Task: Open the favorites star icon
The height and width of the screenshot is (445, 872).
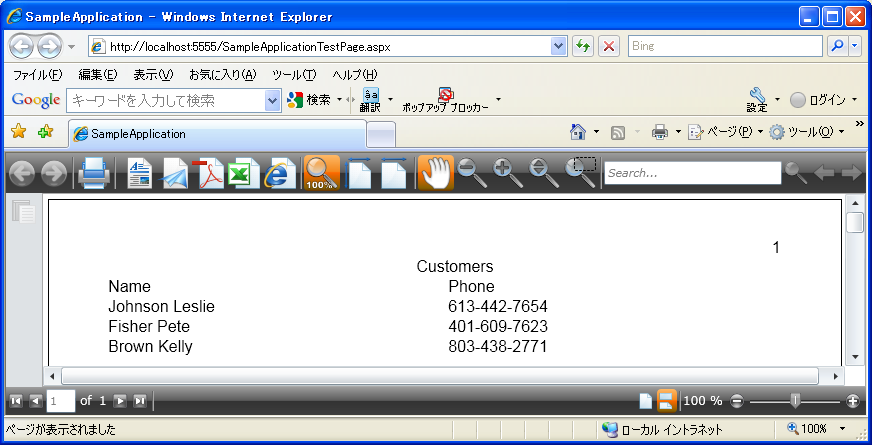Action: [19, 132]
